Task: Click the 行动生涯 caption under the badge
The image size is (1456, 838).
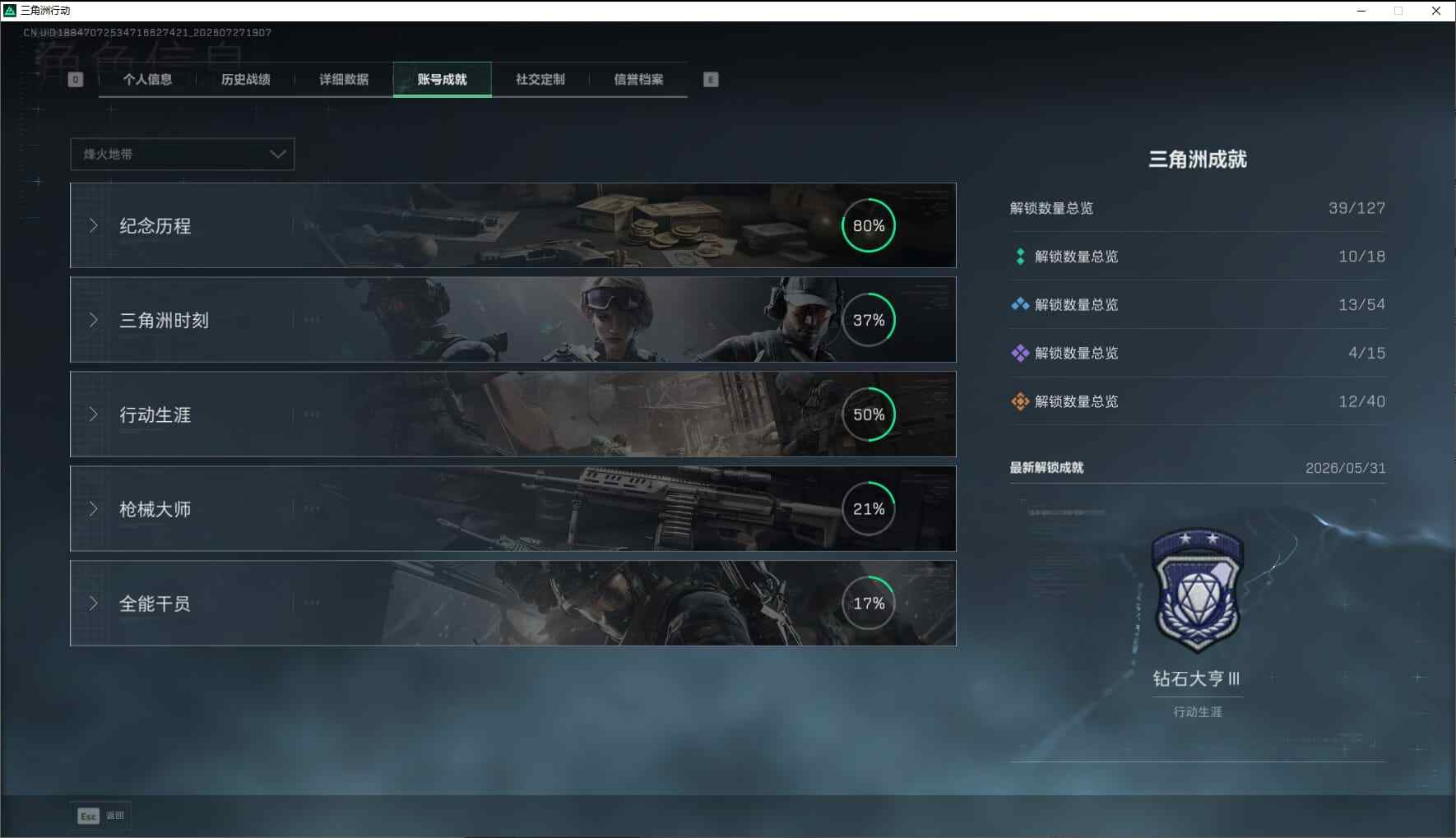Action: [x=1198, y=712]
